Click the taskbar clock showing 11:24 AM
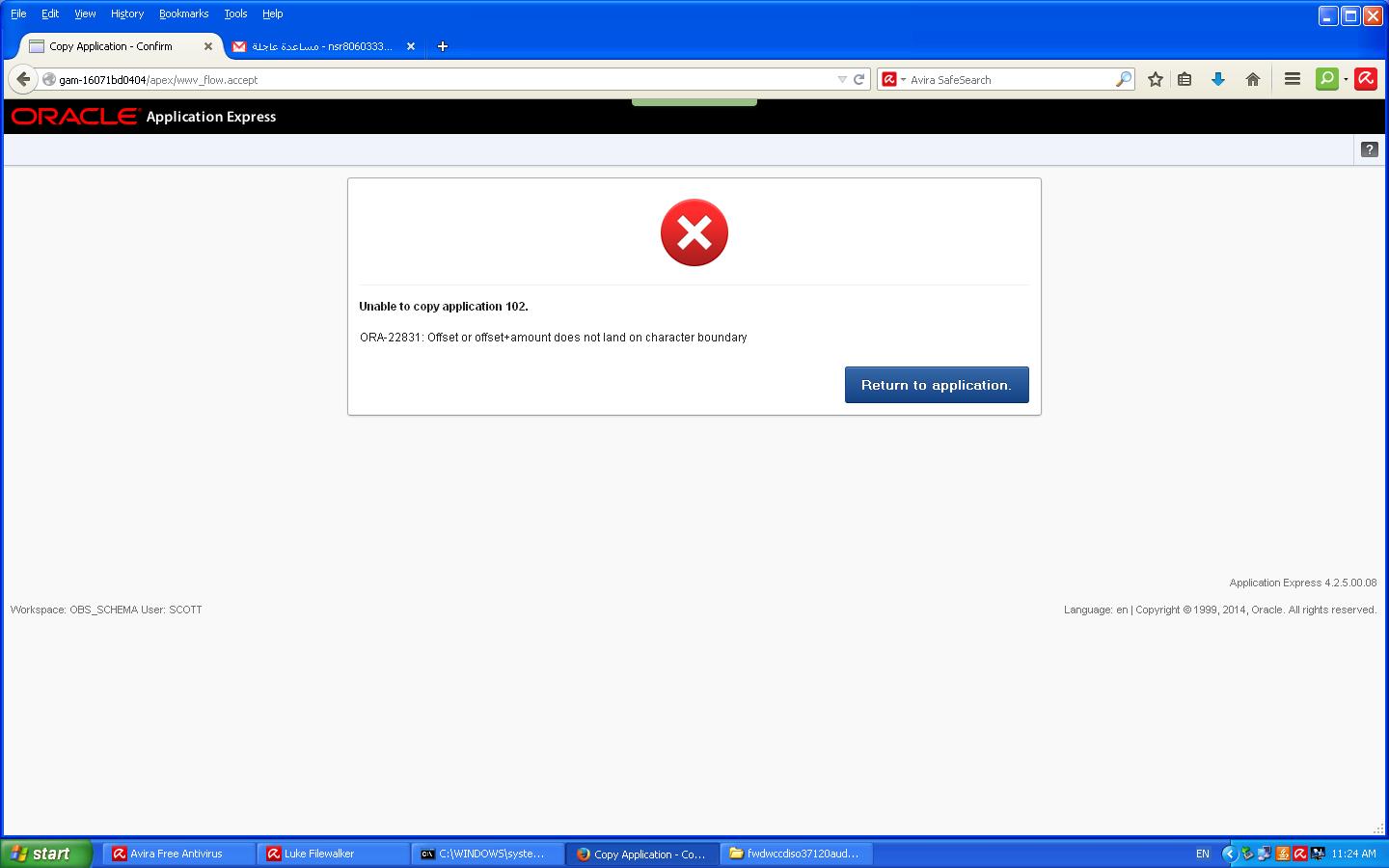Screen dimensions: 1389x868 click(x=1353, y=854)
